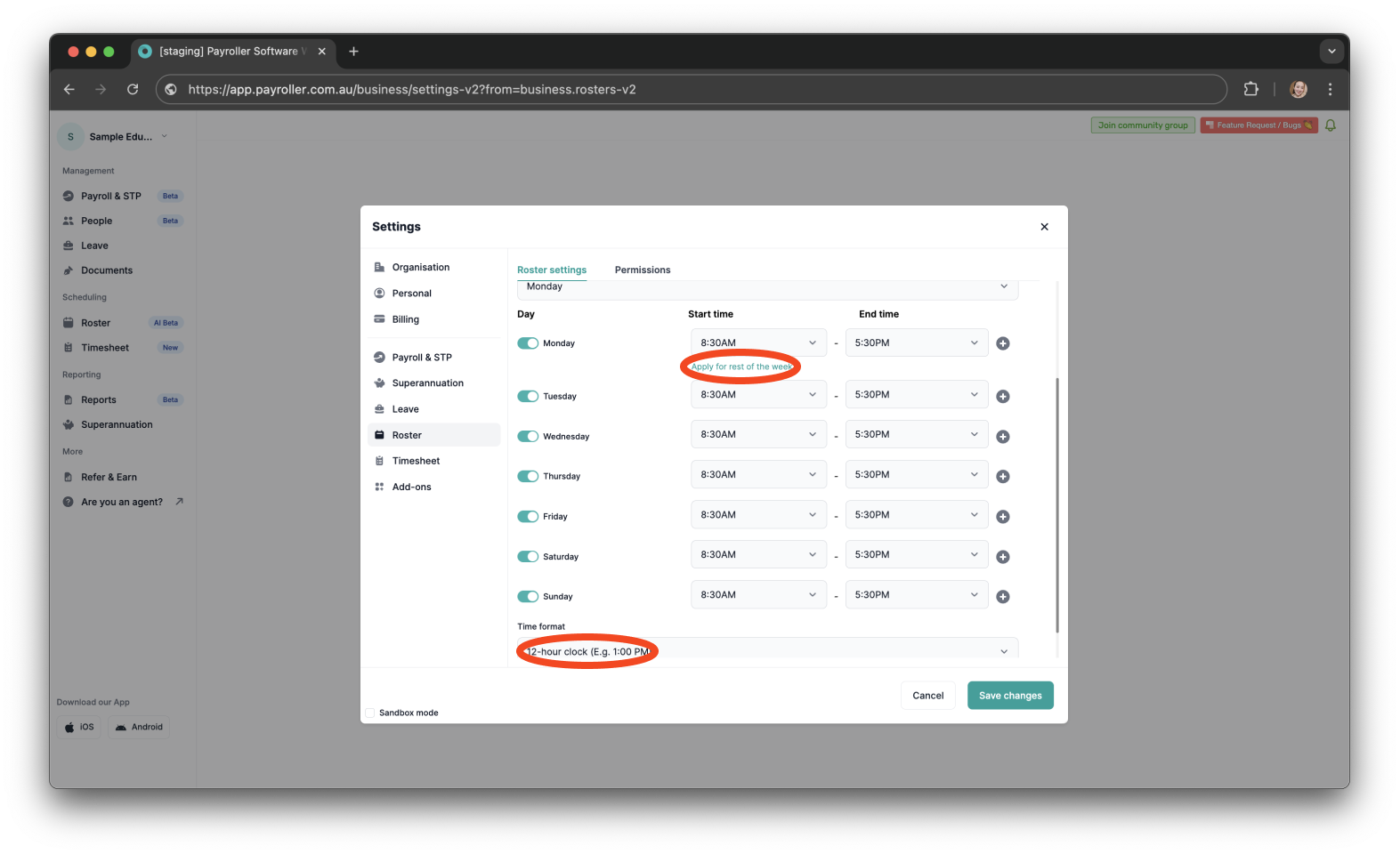Expand the Sample Edu business switcher
The width and height of the screenshot is (1400, 854).
click(x=114, y=137)
